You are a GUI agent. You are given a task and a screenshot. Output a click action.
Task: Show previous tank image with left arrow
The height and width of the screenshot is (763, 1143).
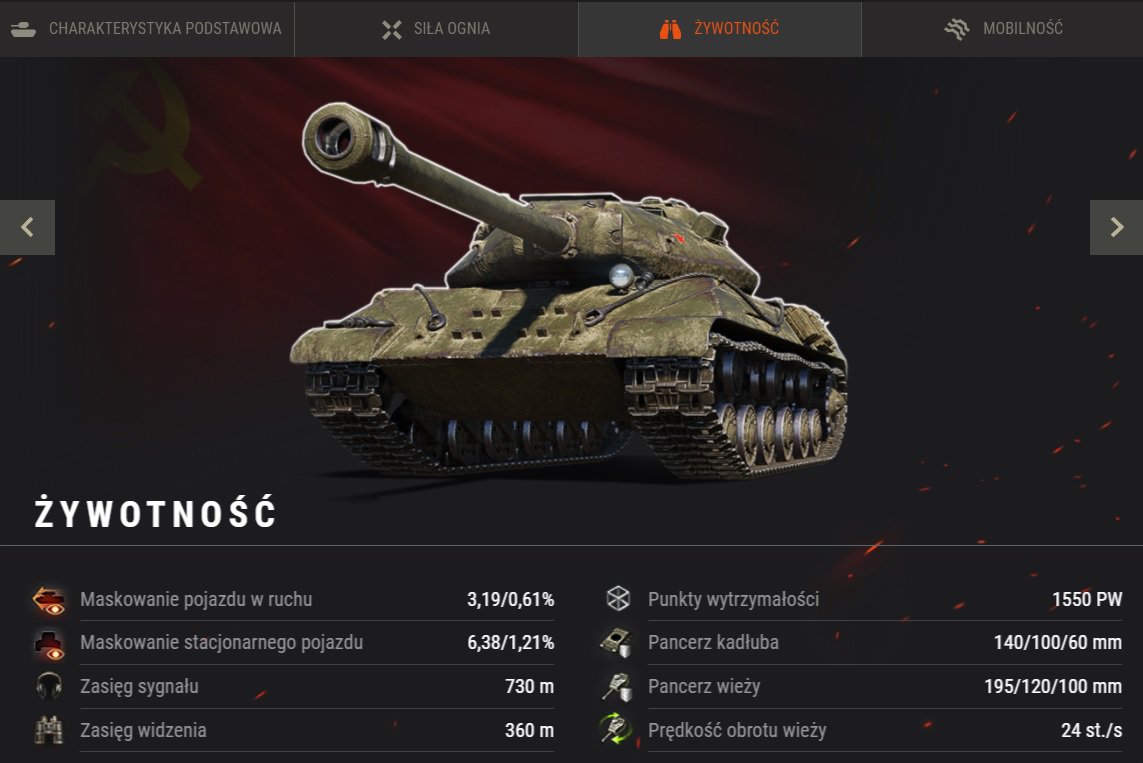[27, 227]
